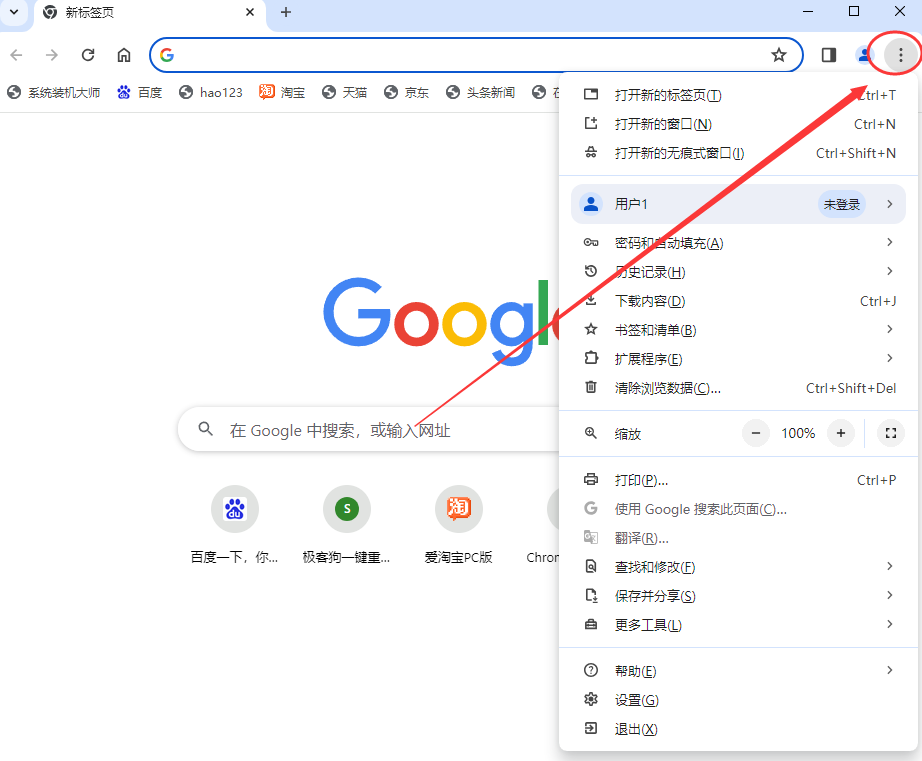Open the Chrome three-dot menu button

[900, 55]
